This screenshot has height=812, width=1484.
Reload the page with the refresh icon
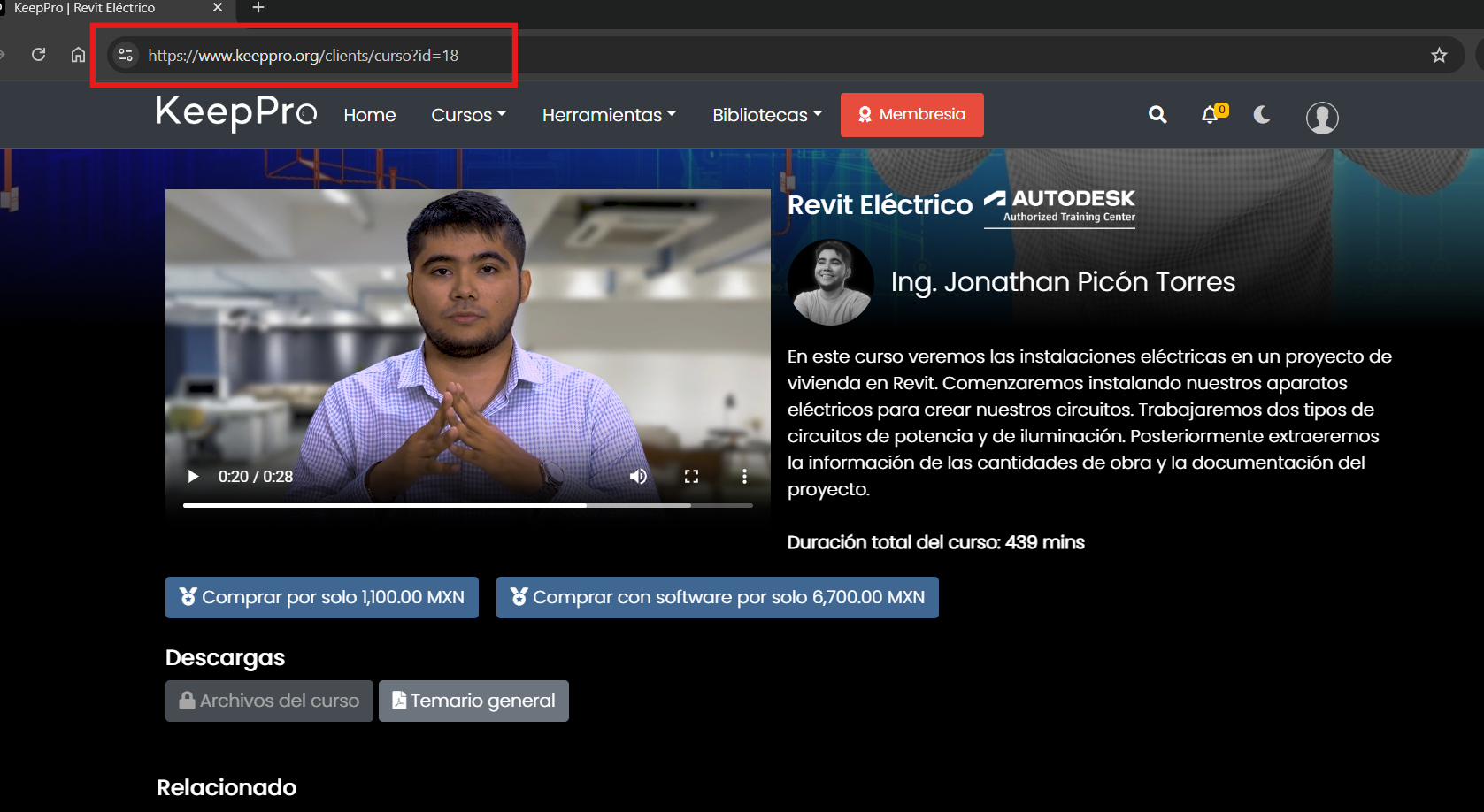tap(38, 55)
